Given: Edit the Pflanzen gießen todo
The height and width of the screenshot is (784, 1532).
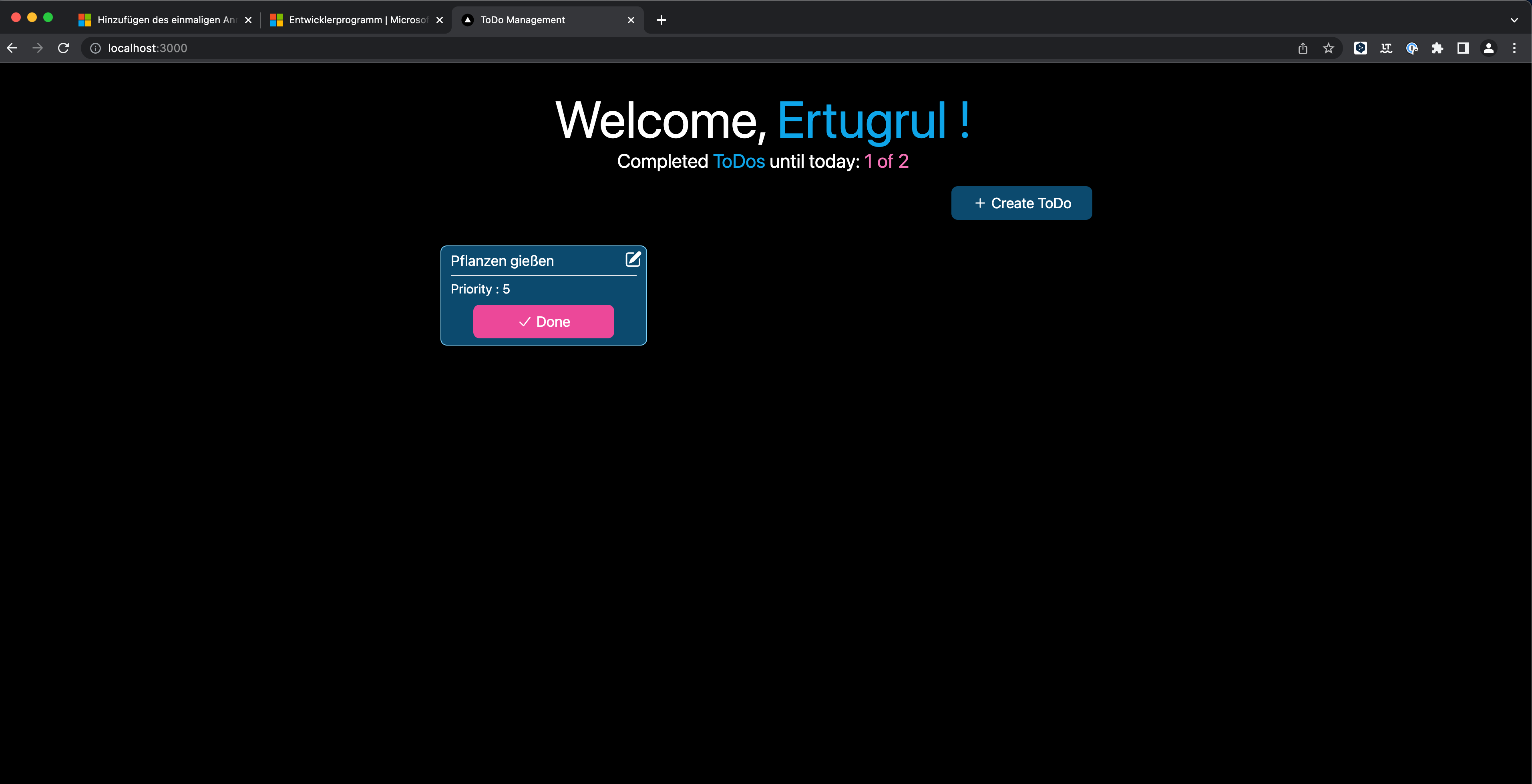Looking at the screenshot, I should coord(633,259).
